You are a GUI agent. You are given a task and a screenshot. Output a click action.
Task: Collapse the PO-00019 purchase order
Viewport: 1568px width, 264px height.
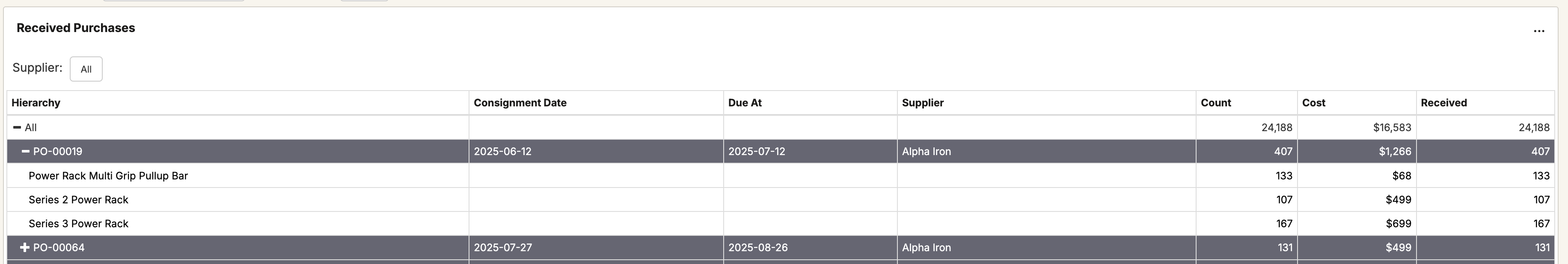tap(26, 152)
